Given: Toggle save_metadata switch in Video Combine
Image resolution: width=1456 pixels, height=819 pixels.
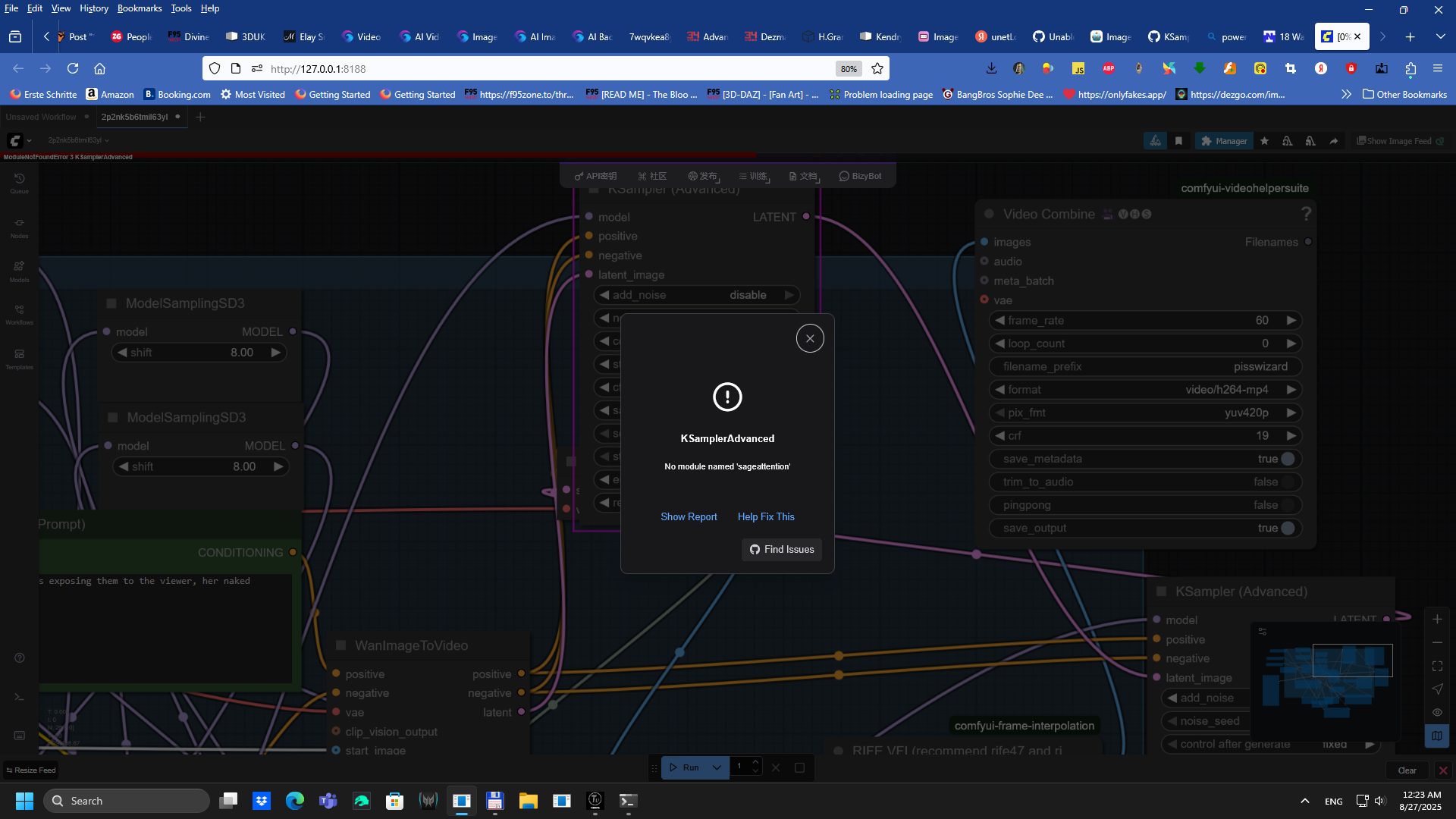Looking at the screenshot, I should (x=1287, y=459).
